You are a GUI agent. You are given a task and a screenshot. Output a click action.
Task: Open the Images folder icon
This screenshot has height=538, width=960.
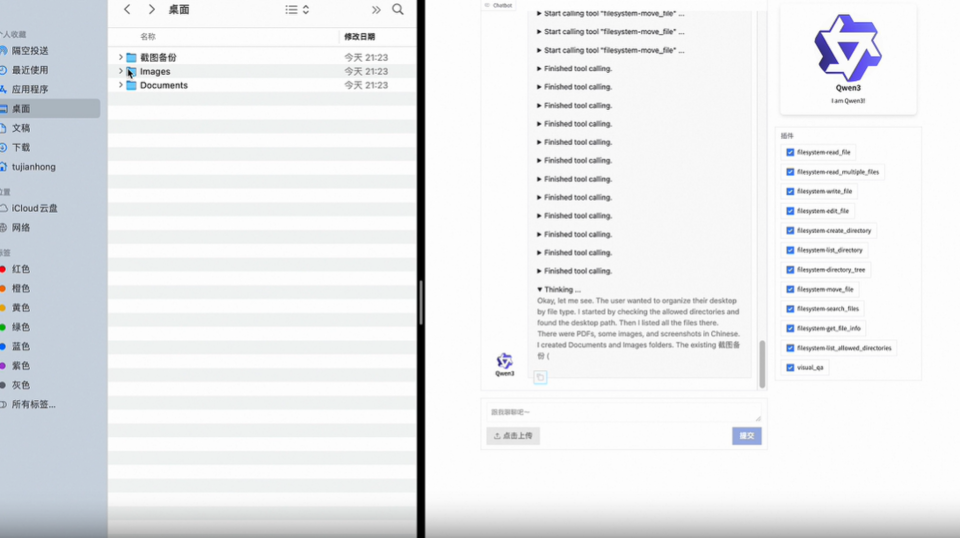pos(131,72)
